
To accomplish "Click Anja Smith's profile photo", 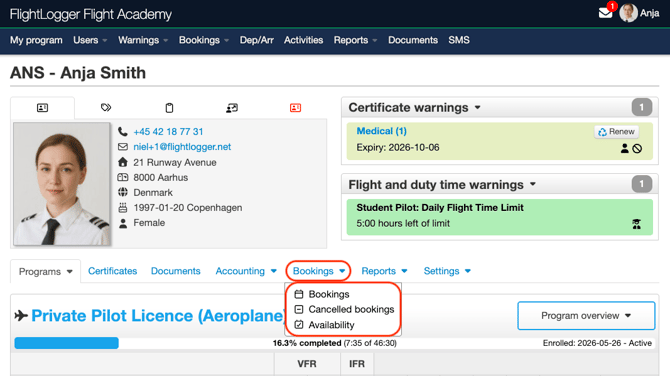I will click(x=62, y=184).
